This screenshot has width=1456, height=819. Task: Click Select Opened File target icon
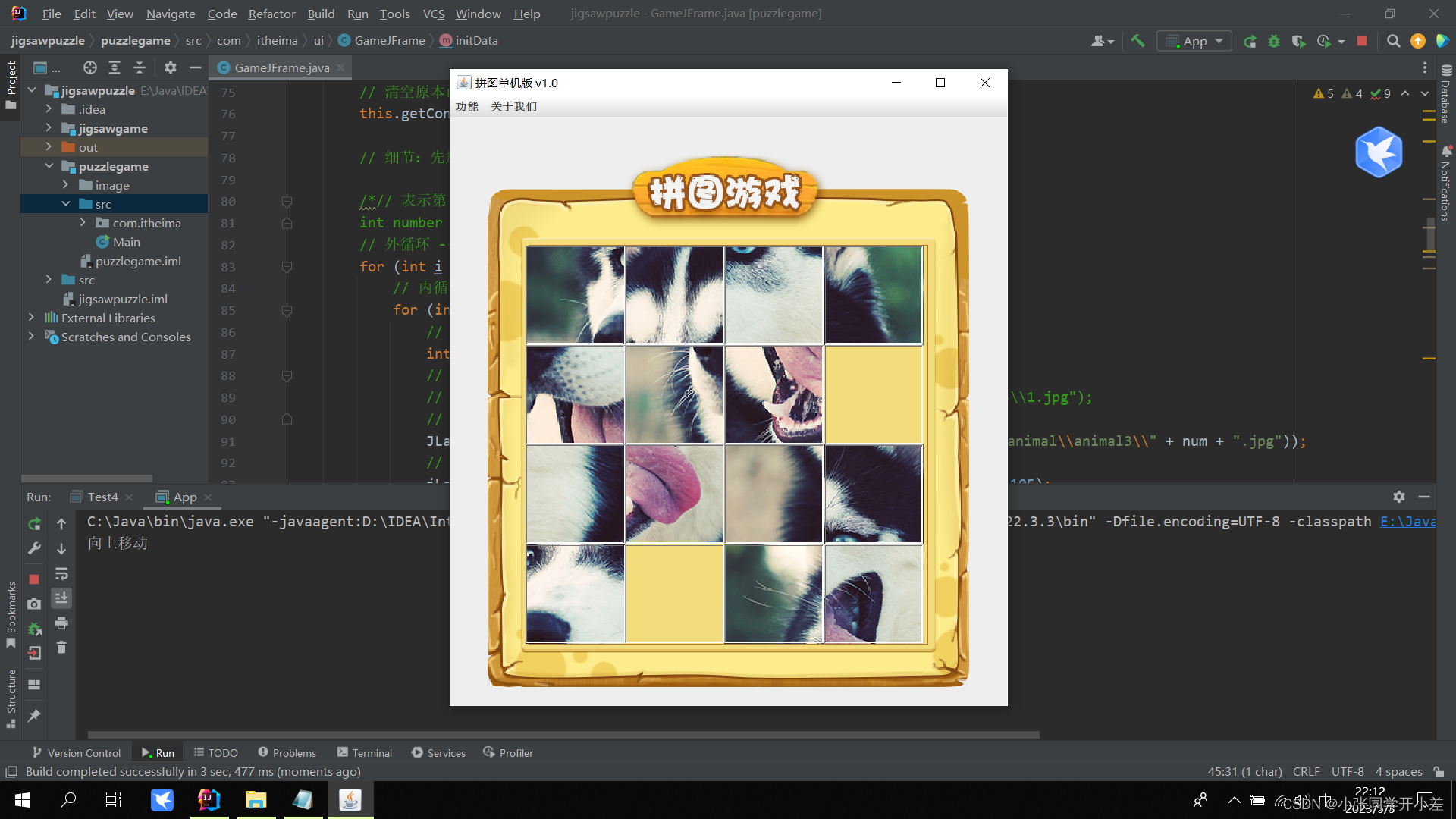click(90, 67)
